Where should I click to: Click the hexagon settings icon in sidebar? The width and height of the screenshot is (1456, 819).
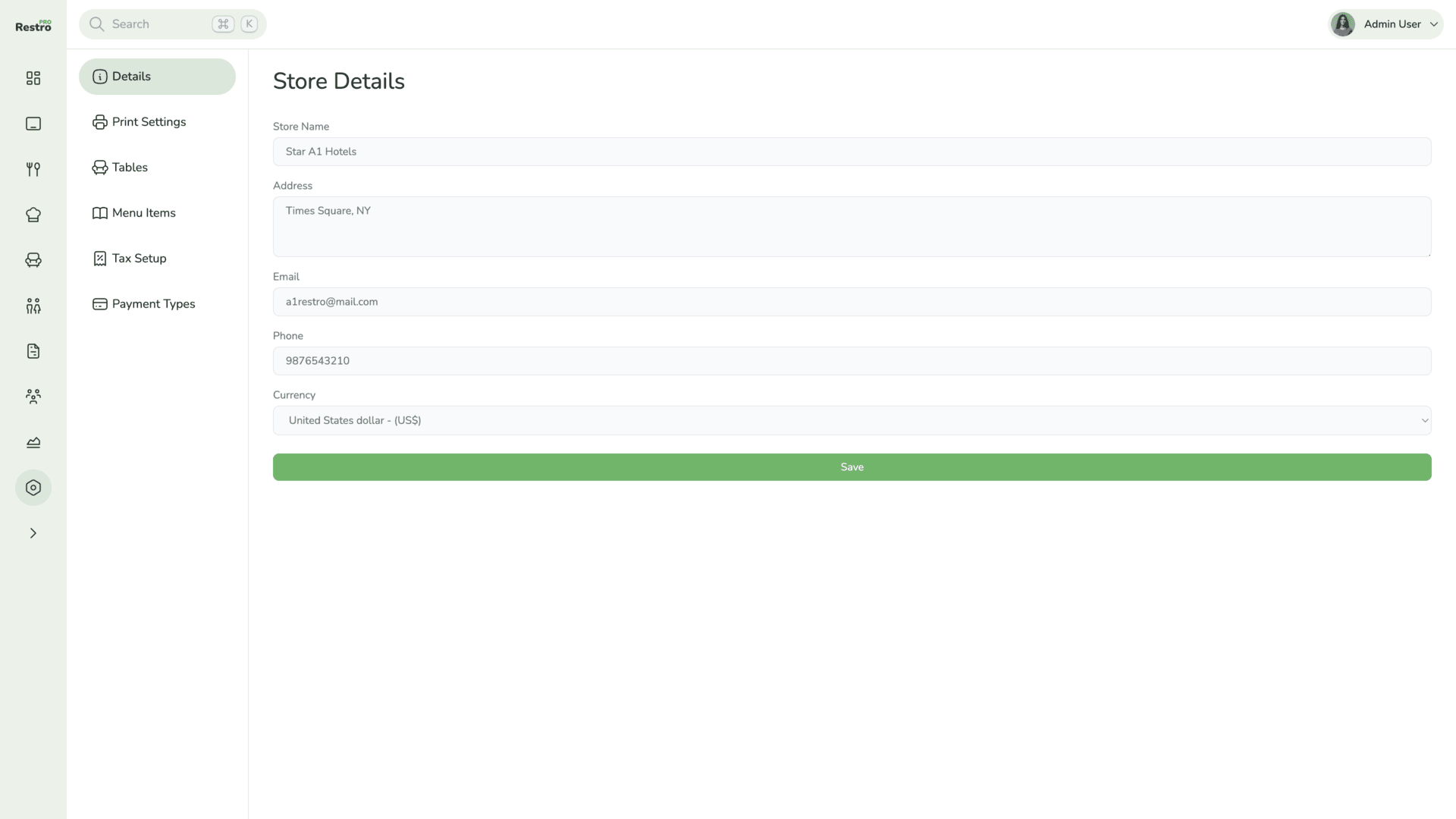(x=33, y=488)
